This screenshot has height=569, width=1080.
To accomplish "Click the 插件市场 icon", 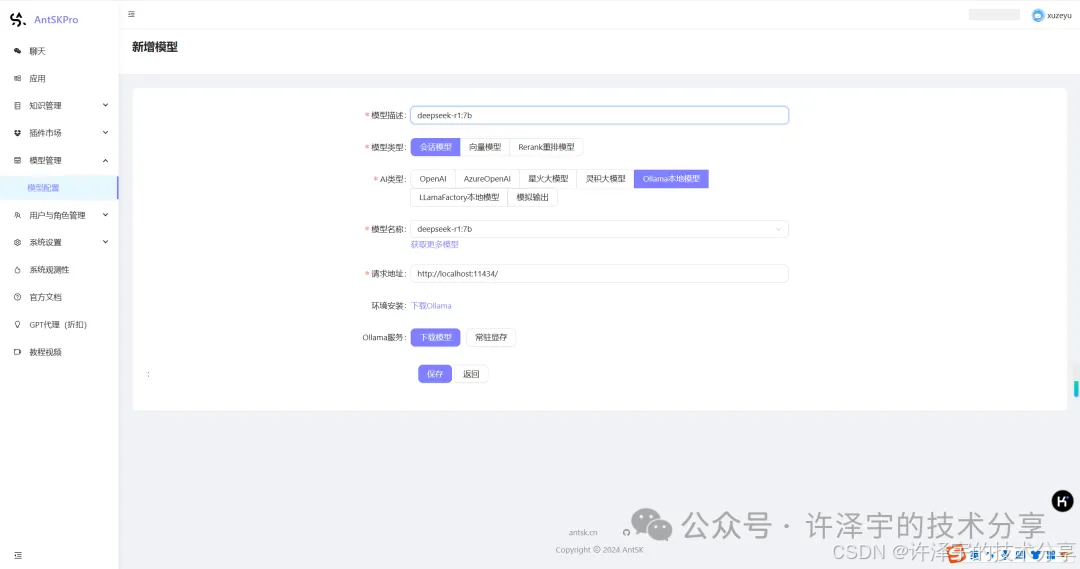I will [17, 133].
